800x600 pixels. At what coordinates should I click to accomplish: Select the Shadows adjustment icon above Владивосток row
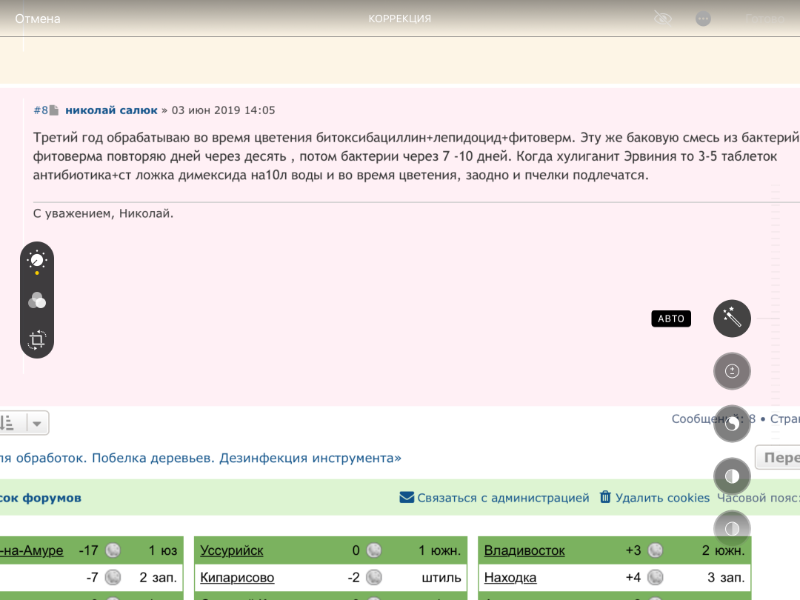pyautogui.click(x=732, y=528)
